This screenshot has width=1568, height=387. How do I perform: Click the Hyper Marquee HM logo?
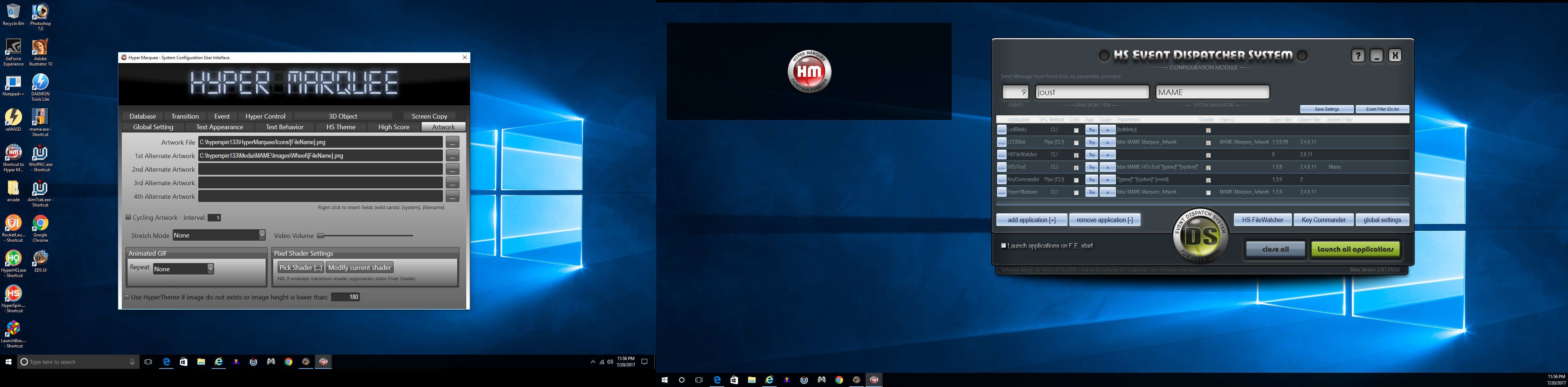[809, 72]
